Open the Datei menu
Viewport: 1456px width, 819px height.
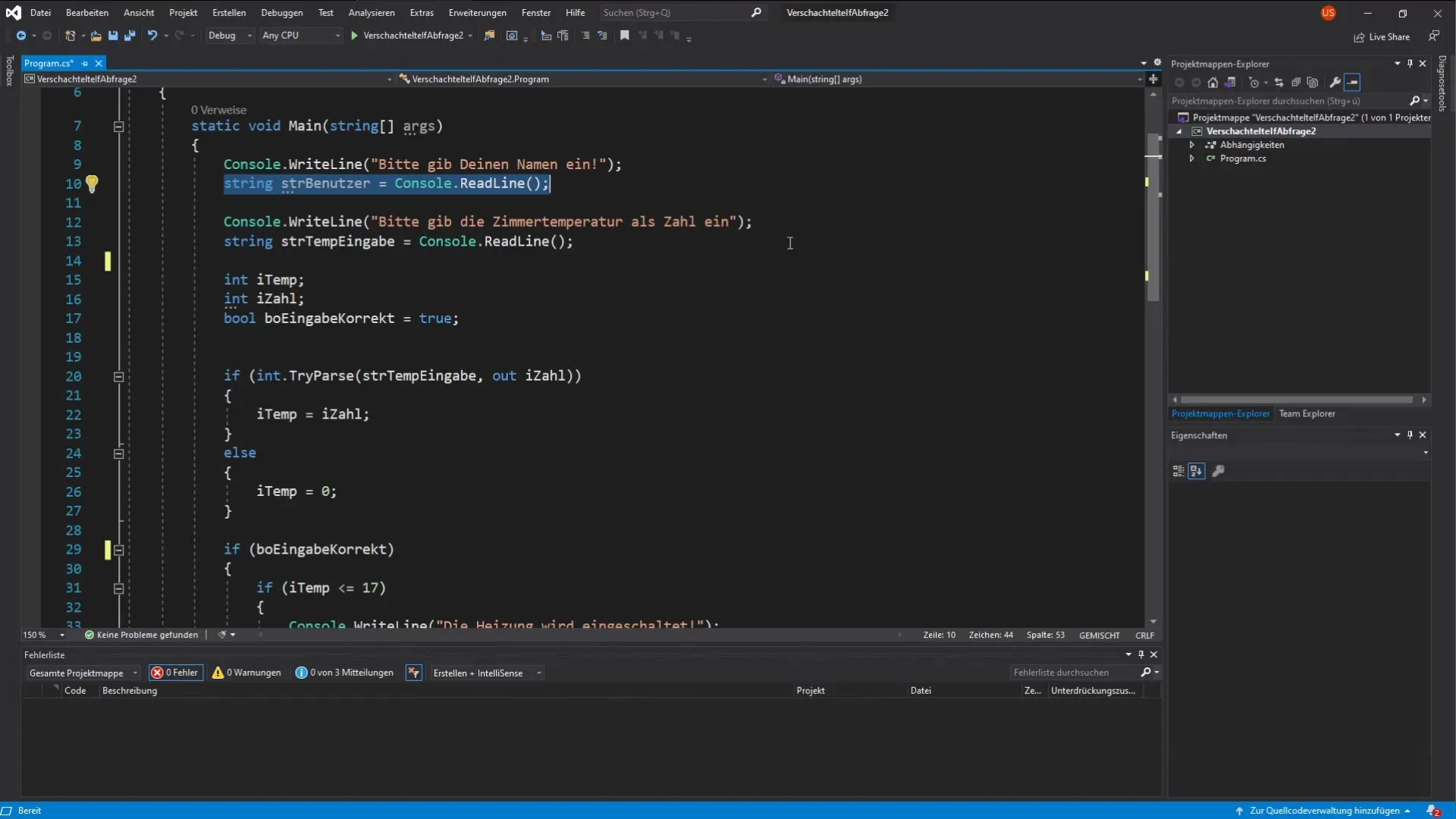pyautogui.click(x=40, y=13)
